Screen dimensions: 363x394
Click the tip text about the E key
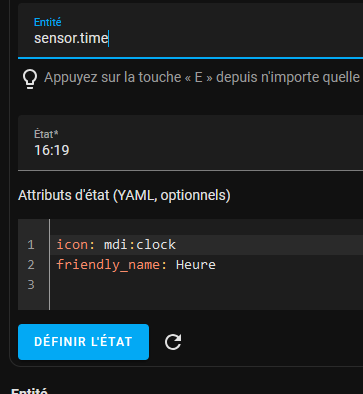tap(203, 78)
